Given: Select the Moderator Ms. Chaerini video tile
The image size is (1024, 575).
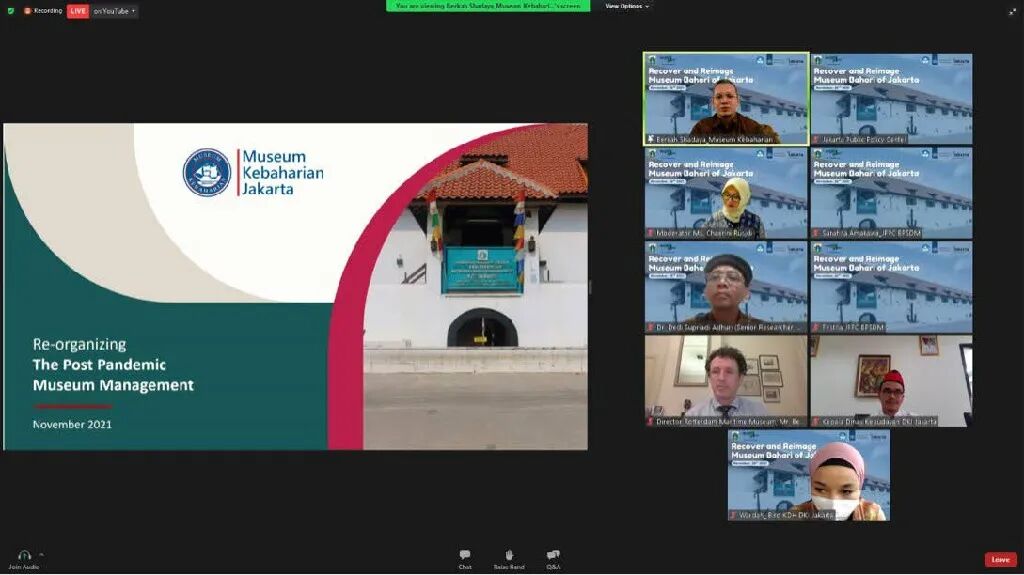Looking at the screenshot, I should pyautogui.click(x=726, y=193).
